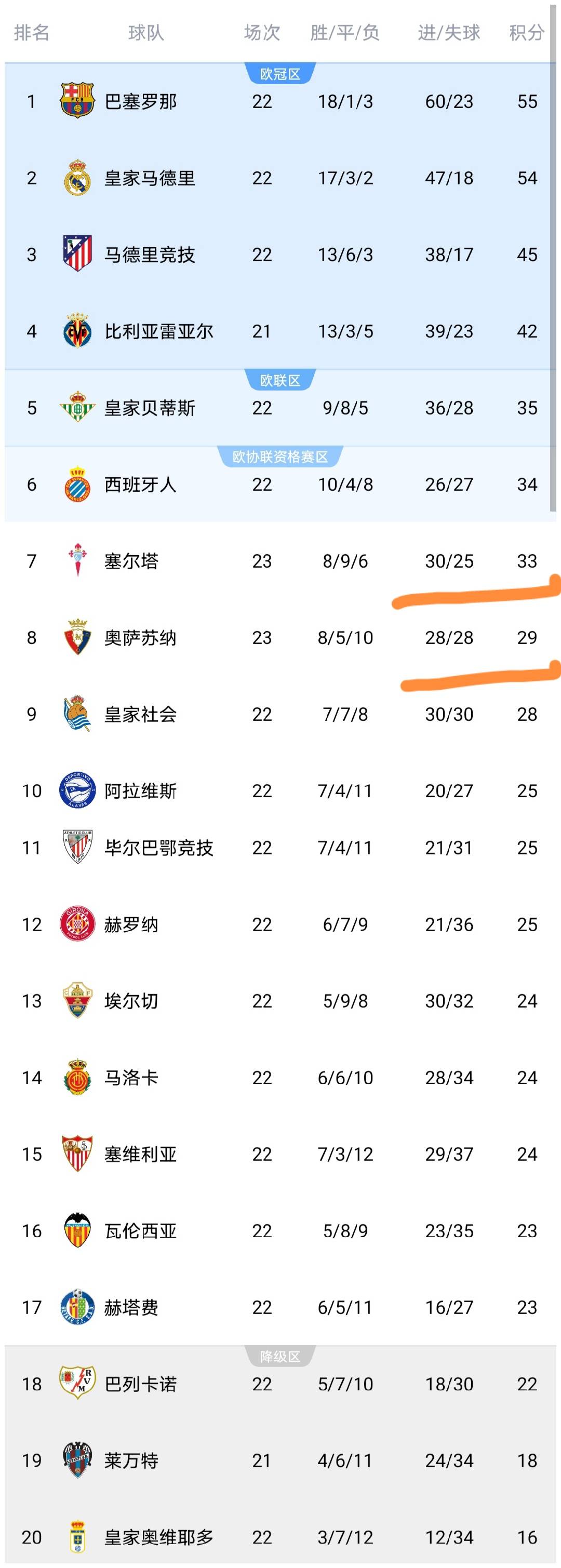
Task: Tap the Alavés round blue crest
Action: click(77, 790)
